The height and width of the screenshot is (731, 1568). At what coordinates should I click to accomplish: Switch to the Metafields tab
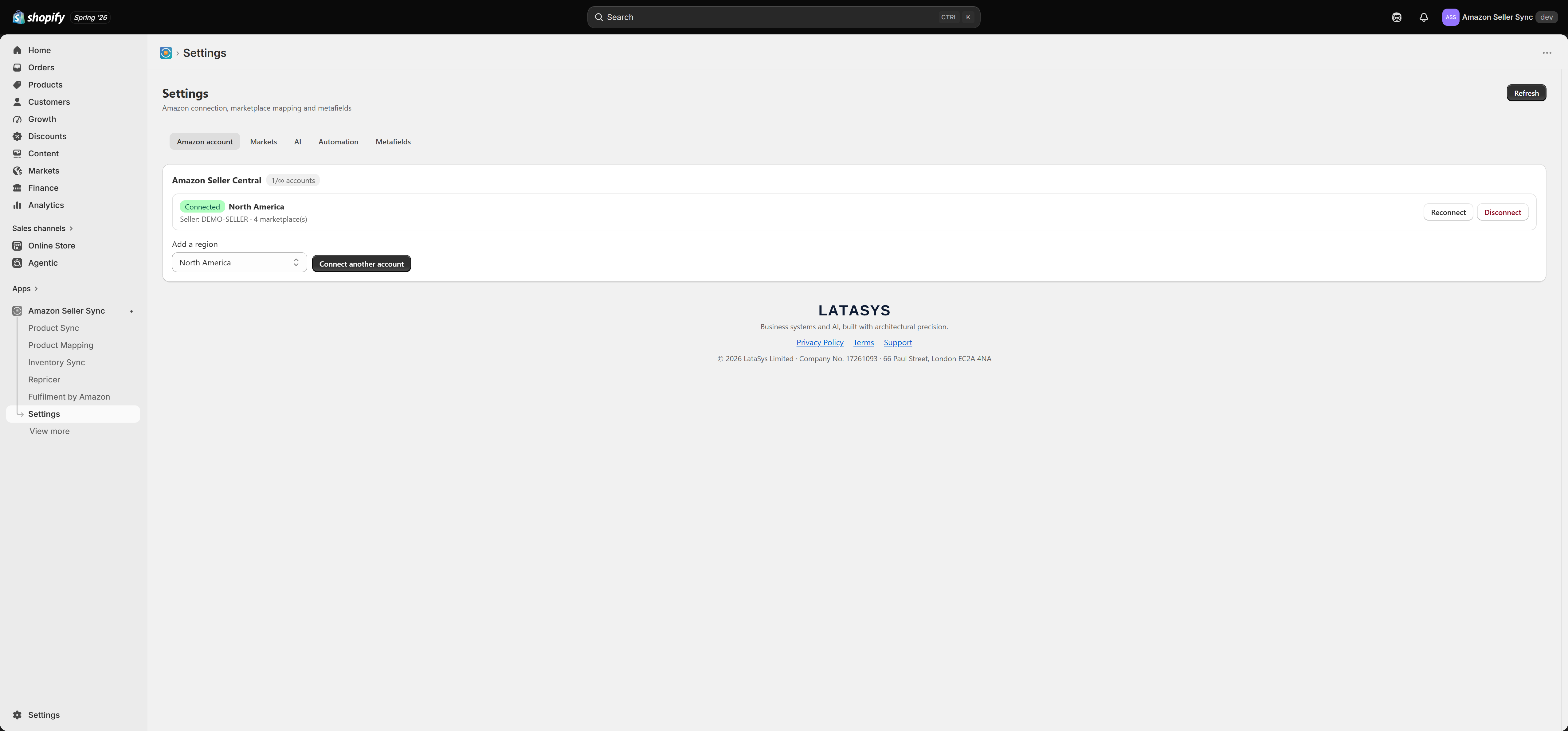(x=393, y=142)
